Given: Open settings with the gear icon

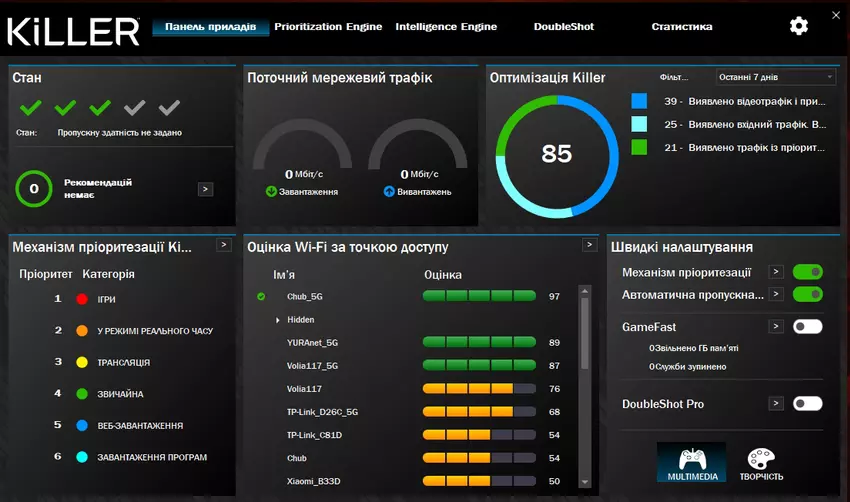Looking at the screenshot, I should [798, 27].
